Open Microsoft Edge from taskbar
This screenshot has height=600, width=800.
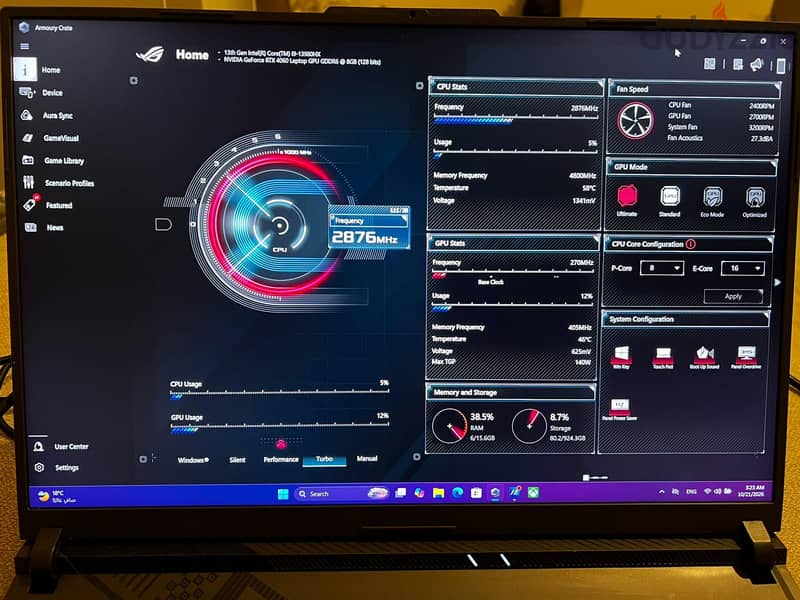click(458, 493)
